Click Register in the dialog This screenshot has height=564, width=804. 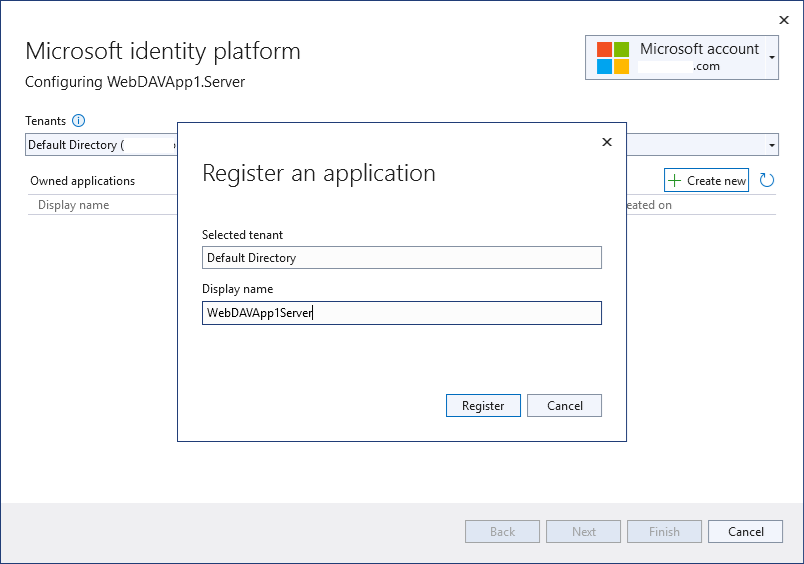click(483, 406)
